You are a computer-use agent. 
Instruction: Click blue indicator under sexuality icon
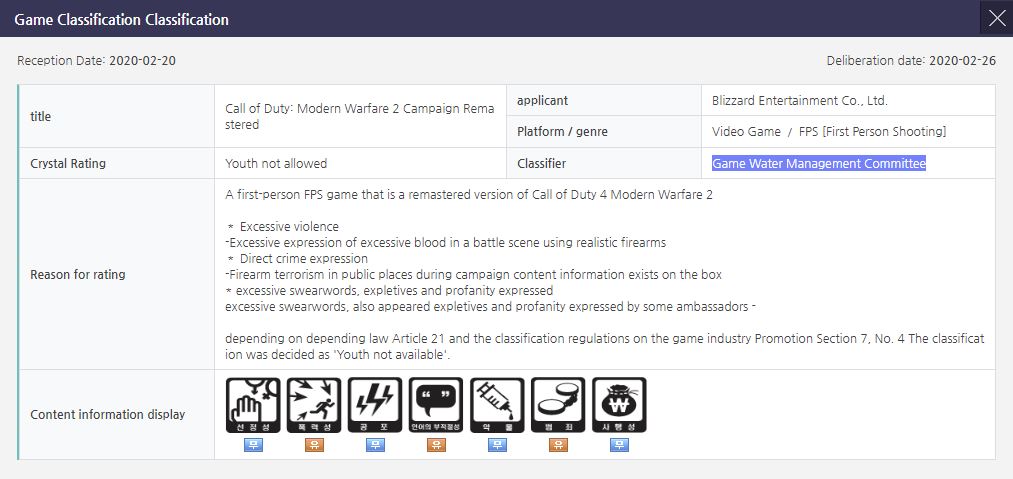tap(252, 445)
